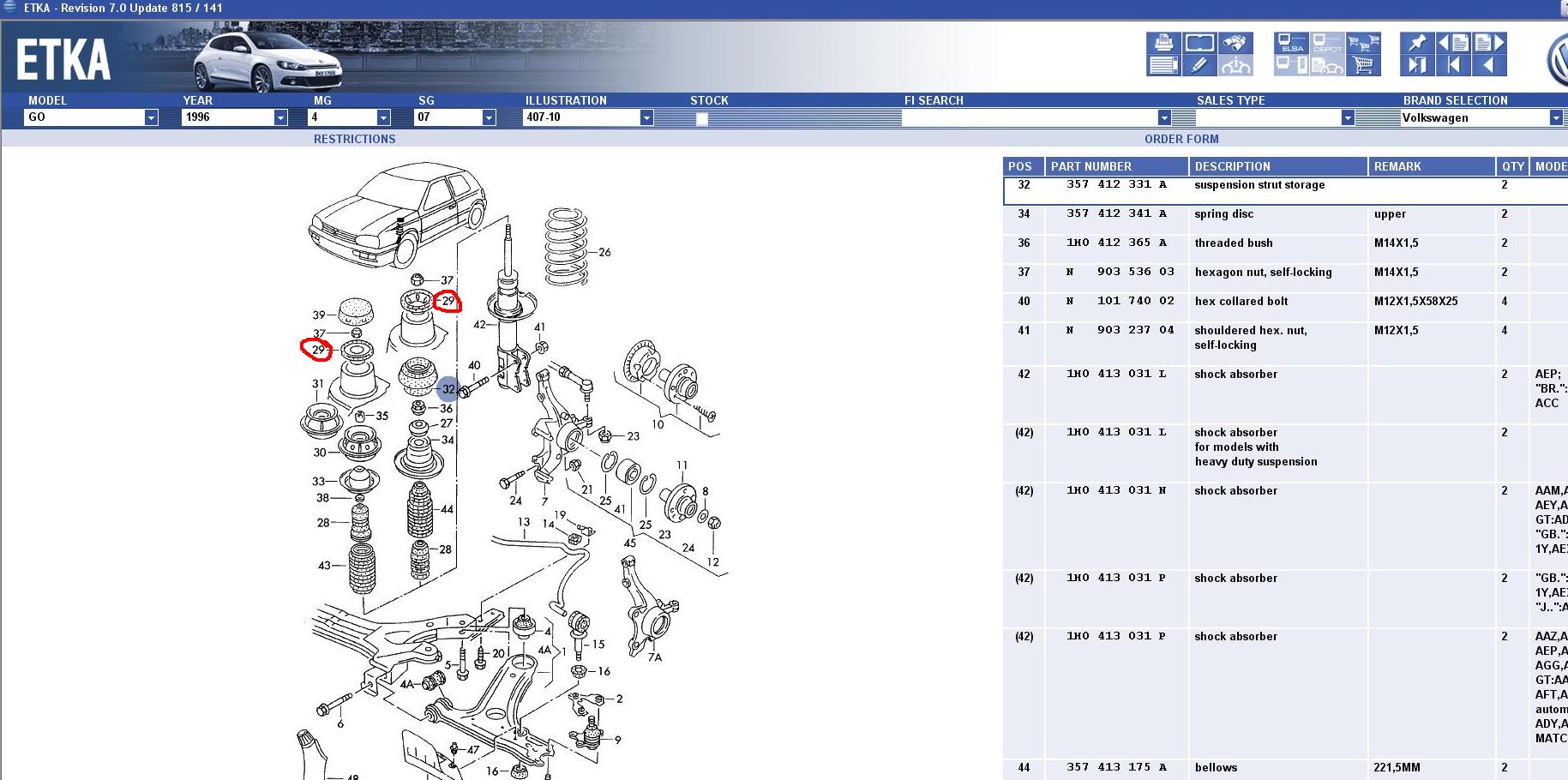The height and width of the screenshot is (780, 1568).
Task: Click callout 44 on the bellows
Action: [x=447, y=509]
